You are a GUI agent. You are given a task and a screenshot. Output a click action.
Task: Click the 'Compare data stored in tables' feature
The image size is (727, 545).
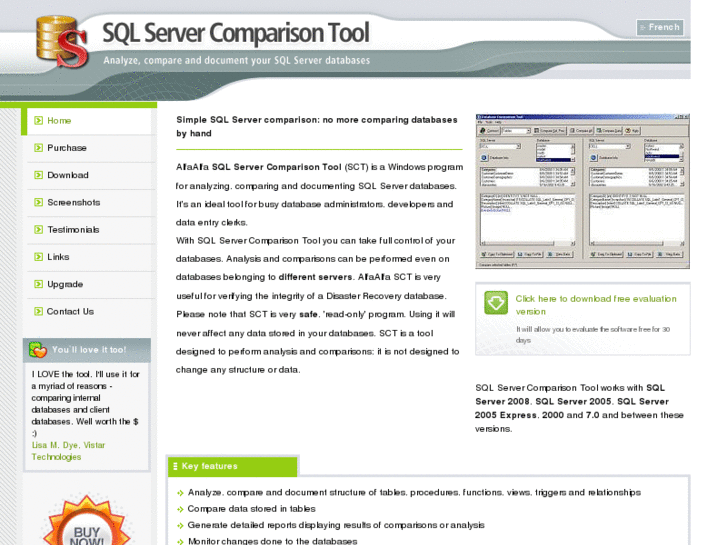click(x=251, y=509)
